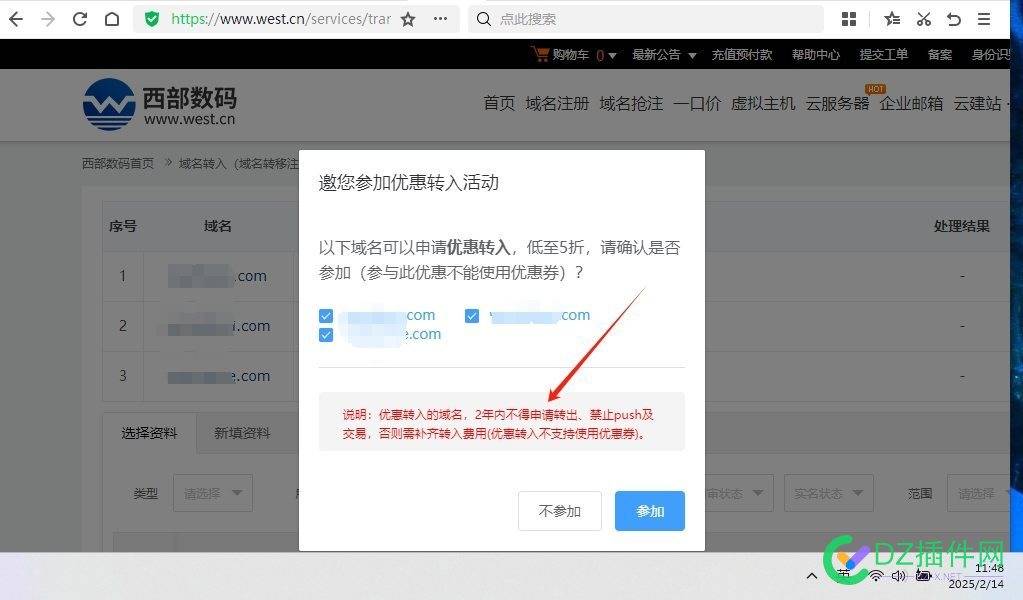This screenshot has height=600, width=1023.
Task: Open the 帮助中心 link
Action: (816, 55)
